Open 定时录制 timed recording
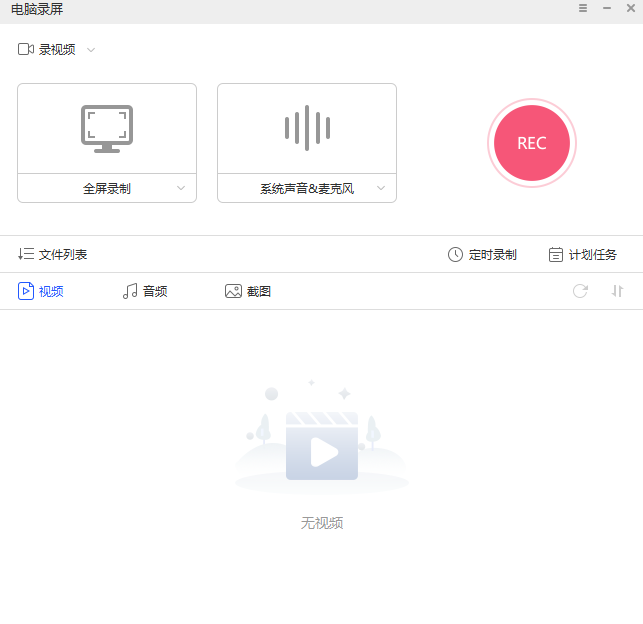 (x=482, y=255)
